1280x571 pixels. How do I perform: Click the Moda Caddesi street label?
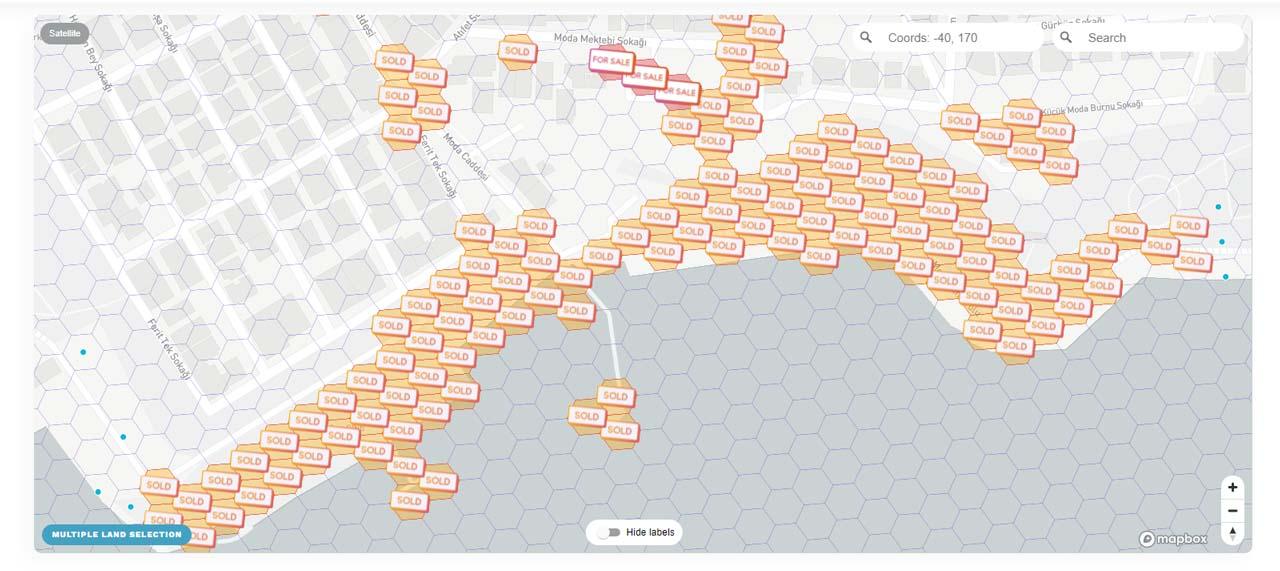(466, 157)
